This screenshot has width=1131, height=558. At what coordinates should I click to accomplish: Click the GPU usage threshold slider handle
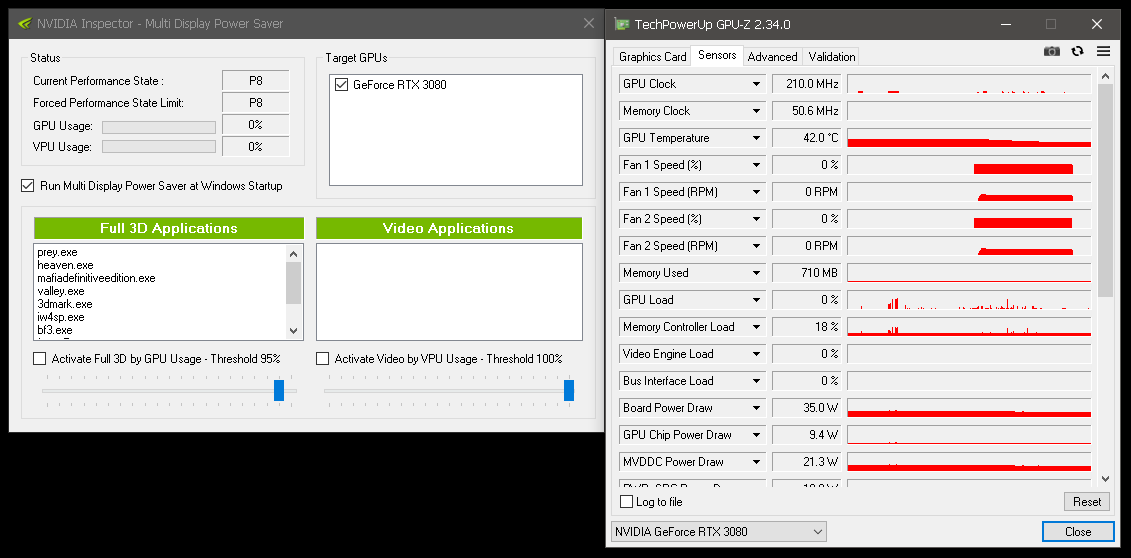(x=279, y=390)
